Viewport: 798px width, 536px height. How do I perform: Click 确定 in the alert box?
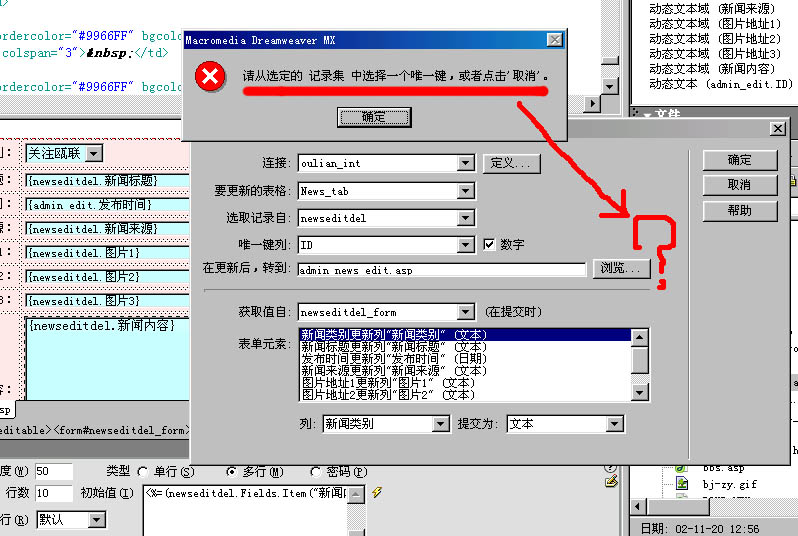[375, 117]
